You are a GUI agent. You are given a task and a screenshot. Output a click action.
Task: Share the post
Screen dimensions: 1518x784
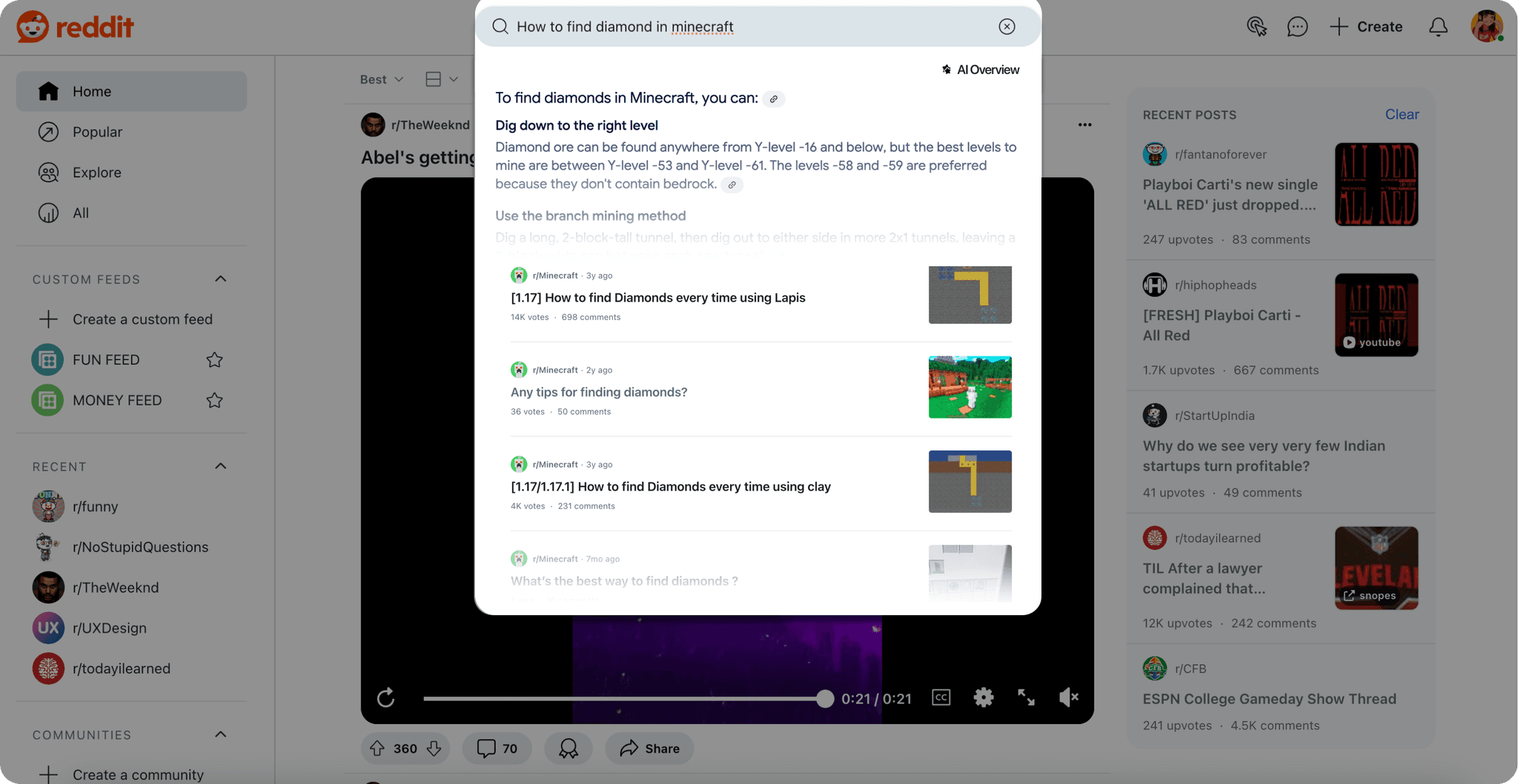coord(649,748)
